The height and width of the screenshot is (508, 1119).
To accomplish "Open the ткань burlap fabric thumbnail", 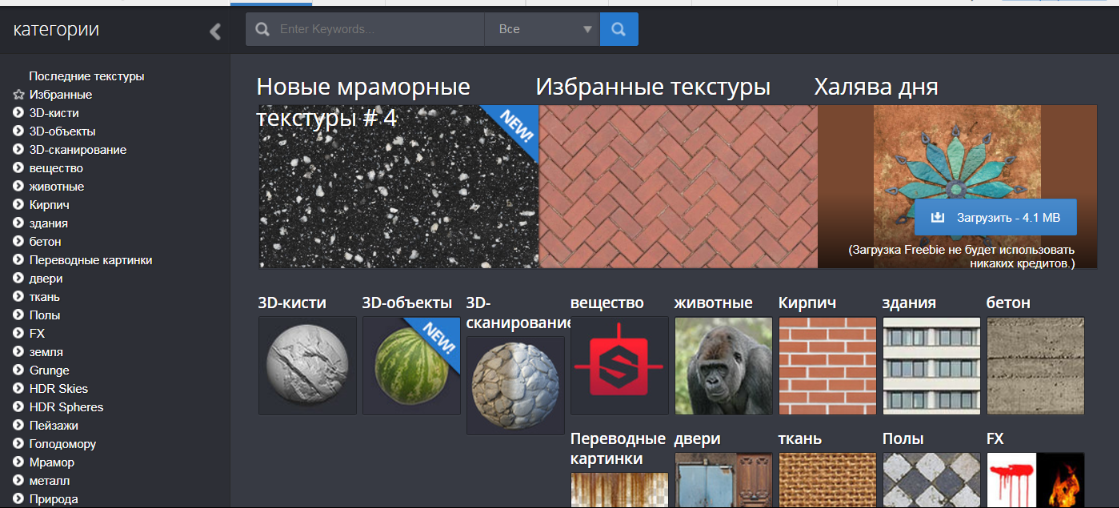I will (827, 480).
